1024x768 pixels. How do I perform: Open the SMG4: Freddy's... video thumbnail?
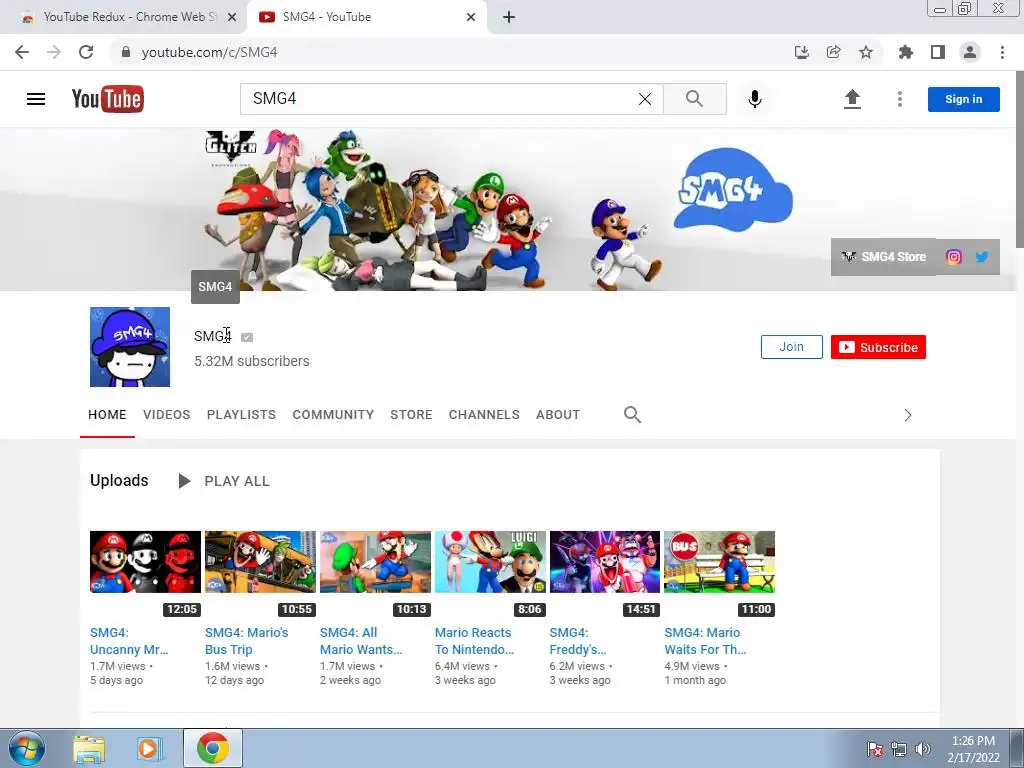click(x=605, y=562)
